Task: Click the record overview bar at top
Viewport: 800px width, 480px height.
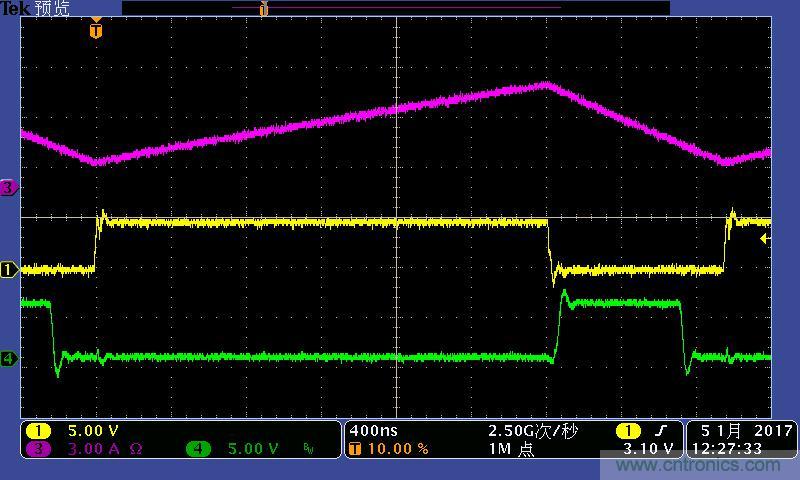Action: (x=395, y=8)
